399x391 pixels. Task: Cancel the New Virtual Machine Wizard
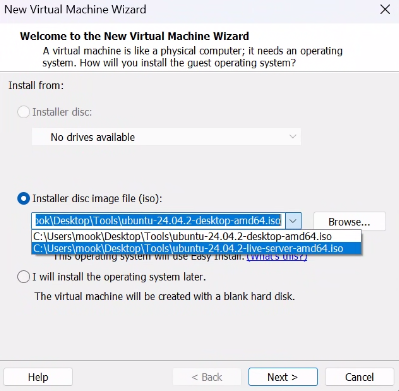coord(359,377)
